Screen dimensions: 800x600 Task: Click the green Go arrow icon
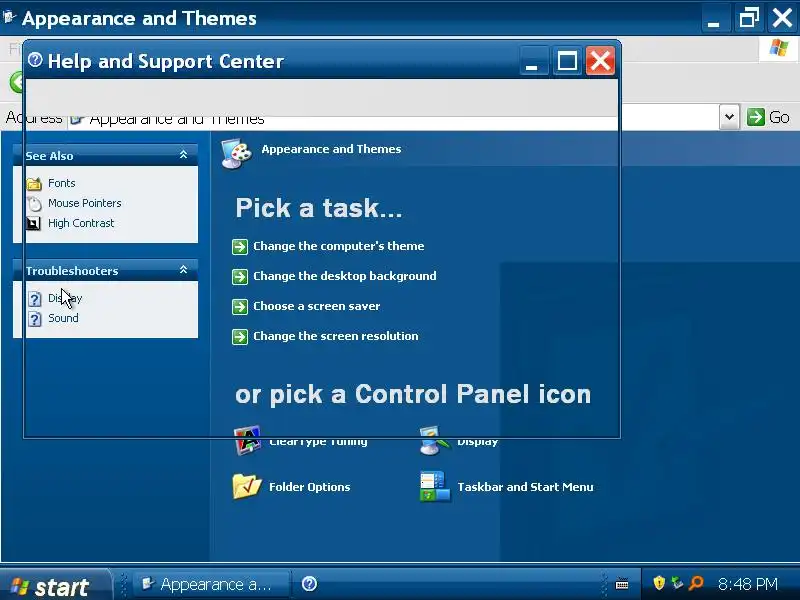[x=756, y=117]
